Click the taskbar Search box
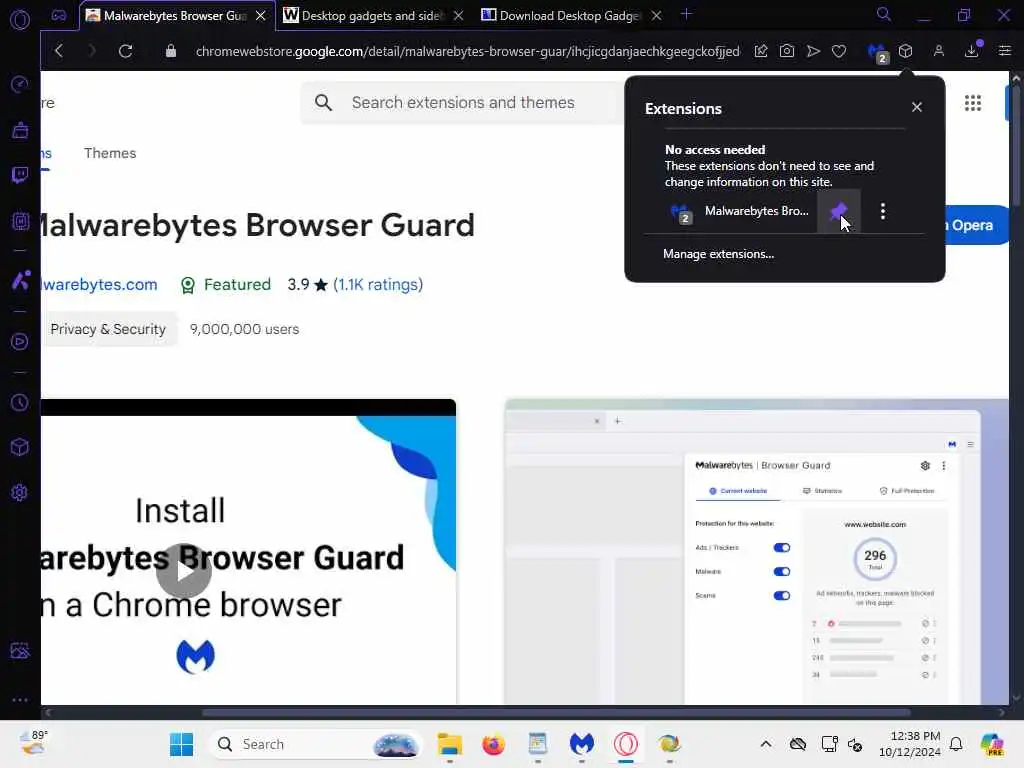Image resolution: width=1024 pixels, height=768 pixels. click(315, 744)
